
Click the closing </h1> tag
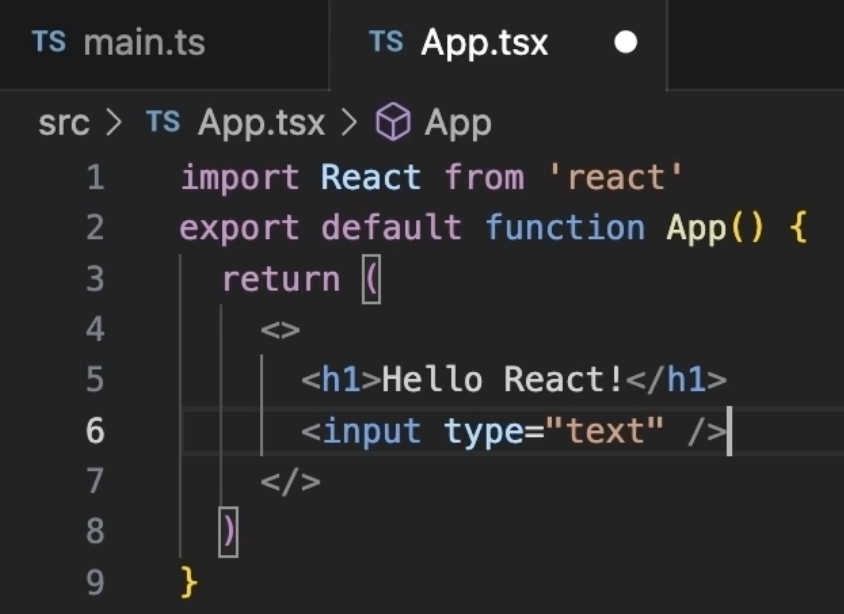(x=677, y=379)
